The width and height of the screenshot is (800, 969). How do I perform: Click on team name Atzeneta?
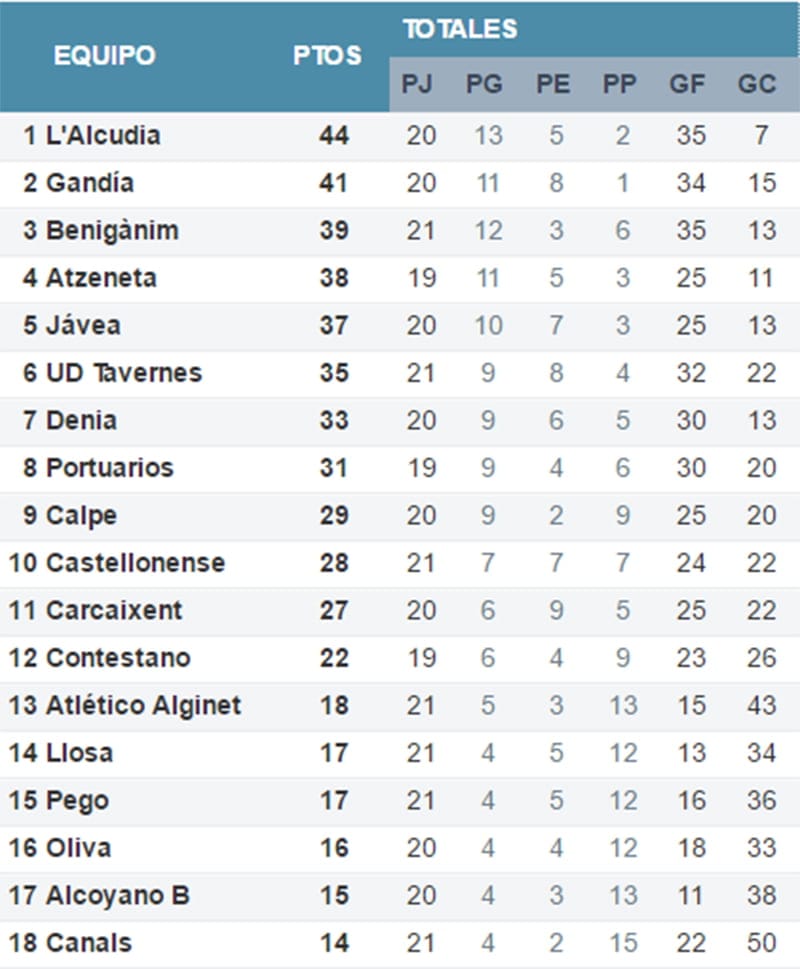[101, 277]
